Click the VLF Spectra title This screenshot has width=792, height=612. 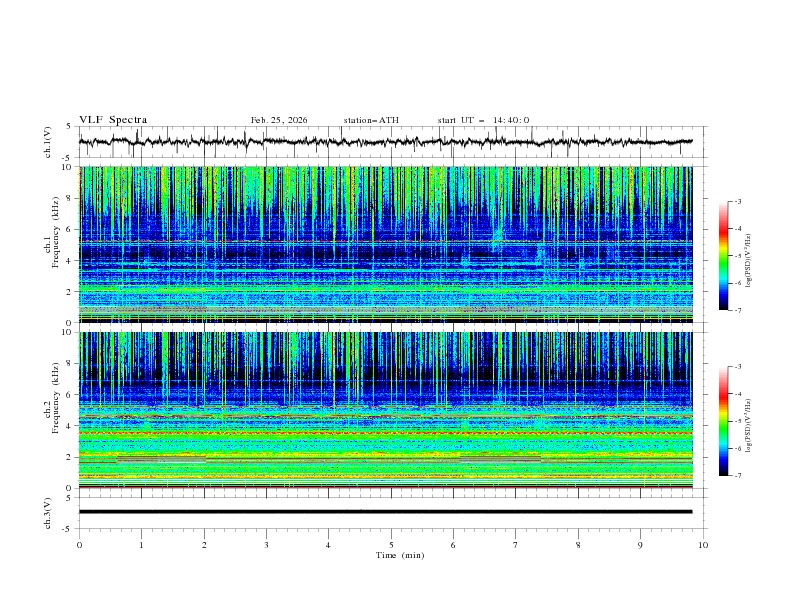click(113, 120)
